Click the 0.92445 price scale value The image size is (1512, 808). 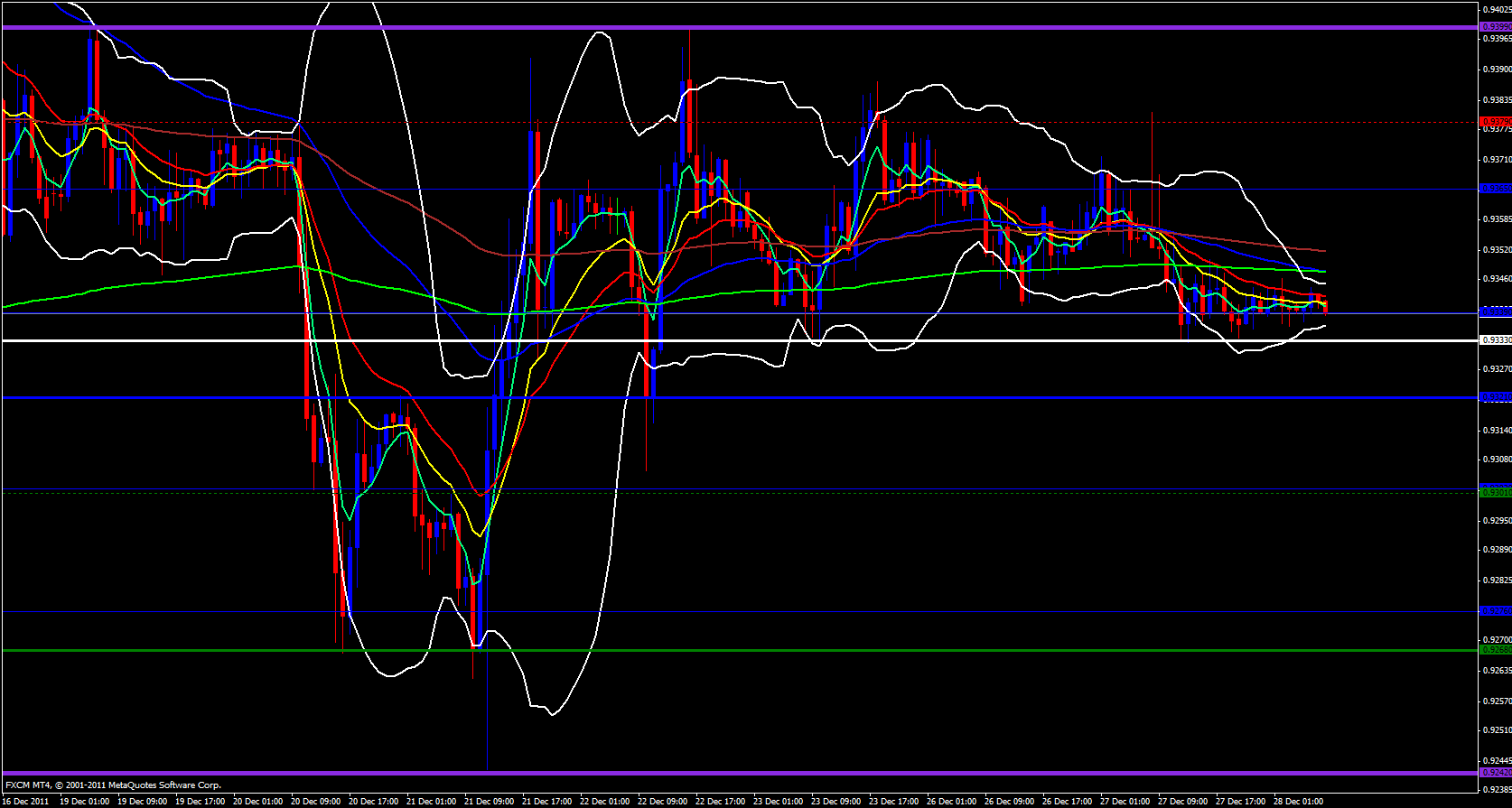[1497, 760]
